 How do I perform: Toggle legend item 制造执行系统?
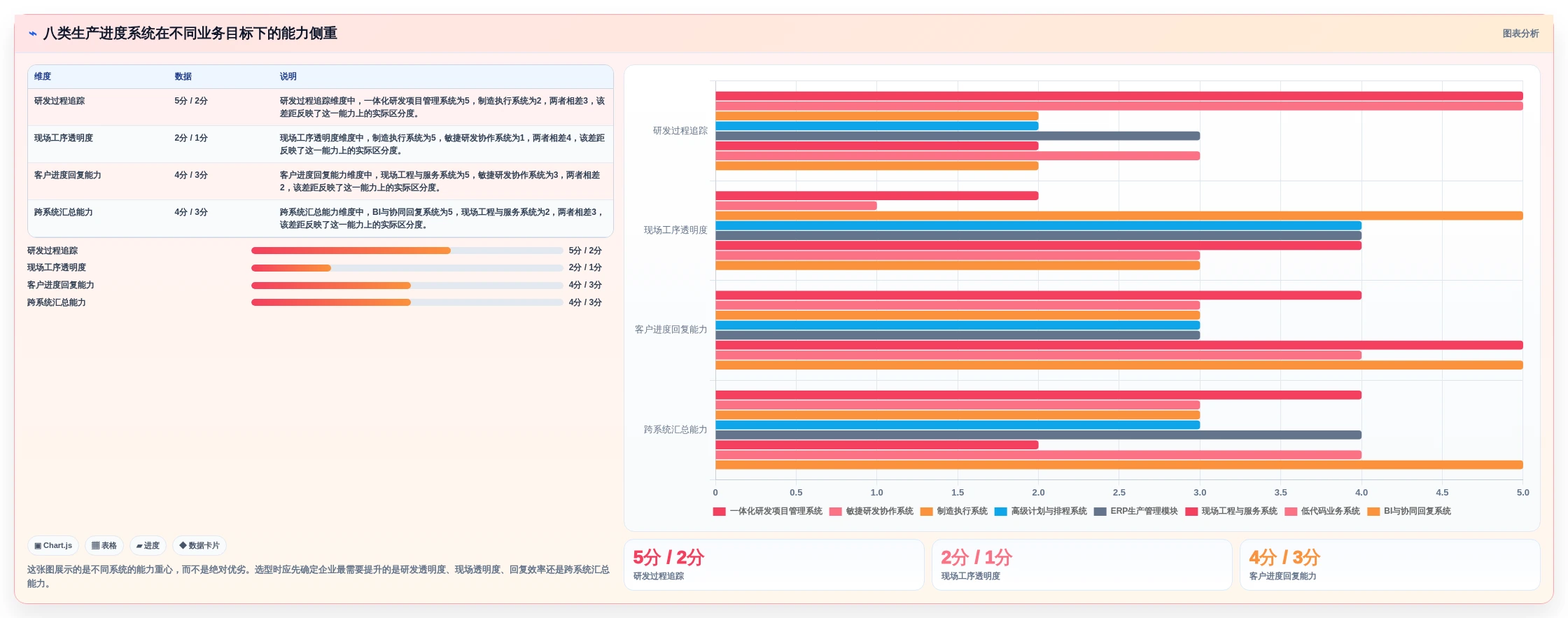(954, 512)
